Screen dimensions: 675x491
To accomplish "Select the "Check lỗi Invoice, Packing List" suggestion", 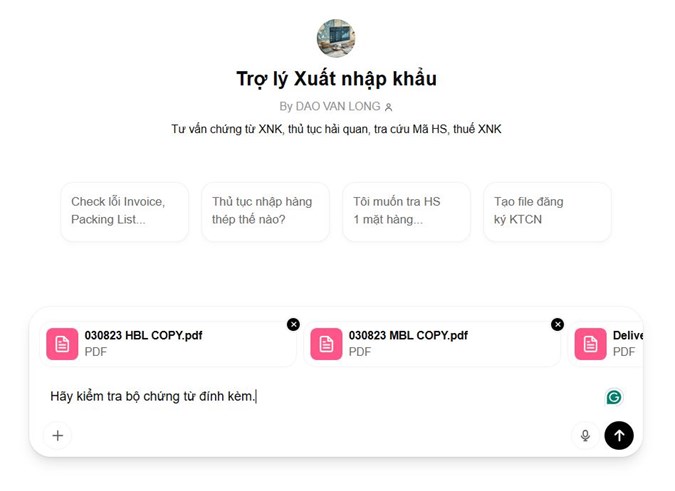I will tap(124, 211).
